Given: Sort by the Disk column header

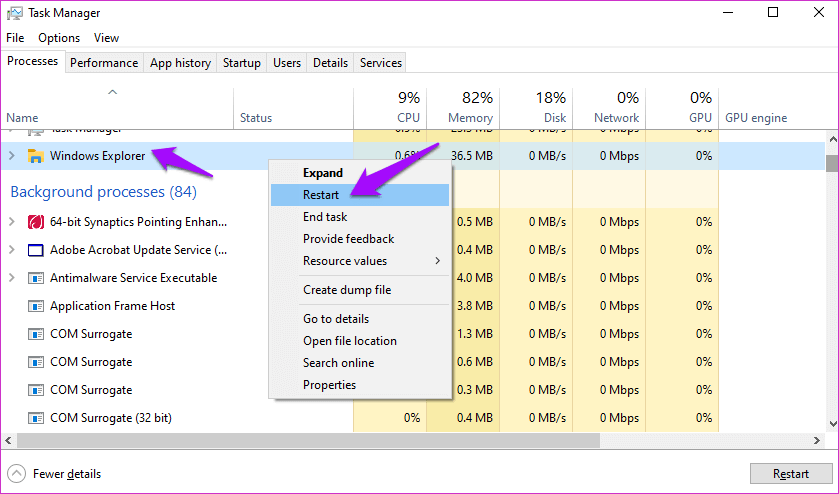Looking at the screenshot, I should coord(536,108).
